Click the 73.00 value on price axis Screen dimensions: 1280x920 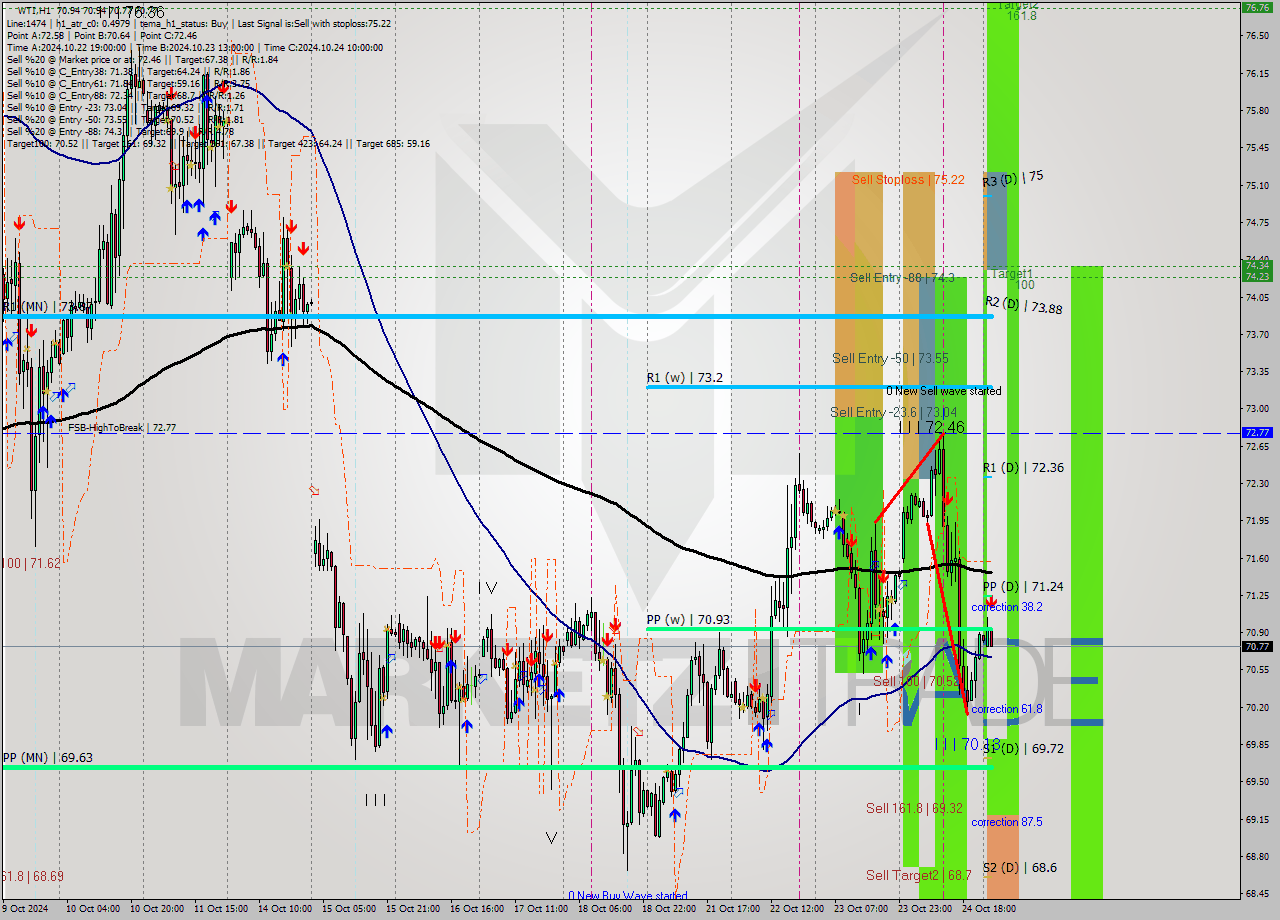pos(1256,409)
